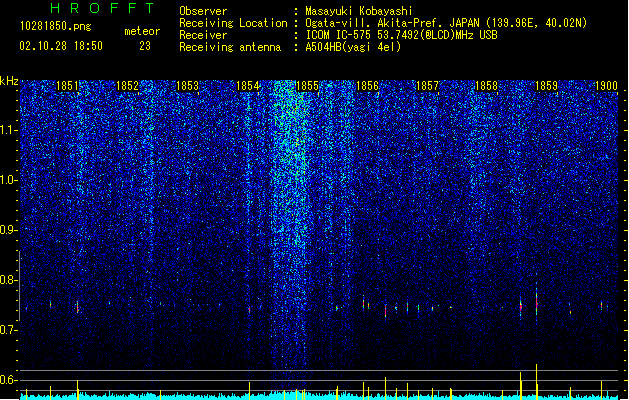Click the 0.6 kHz axis label

9,380
